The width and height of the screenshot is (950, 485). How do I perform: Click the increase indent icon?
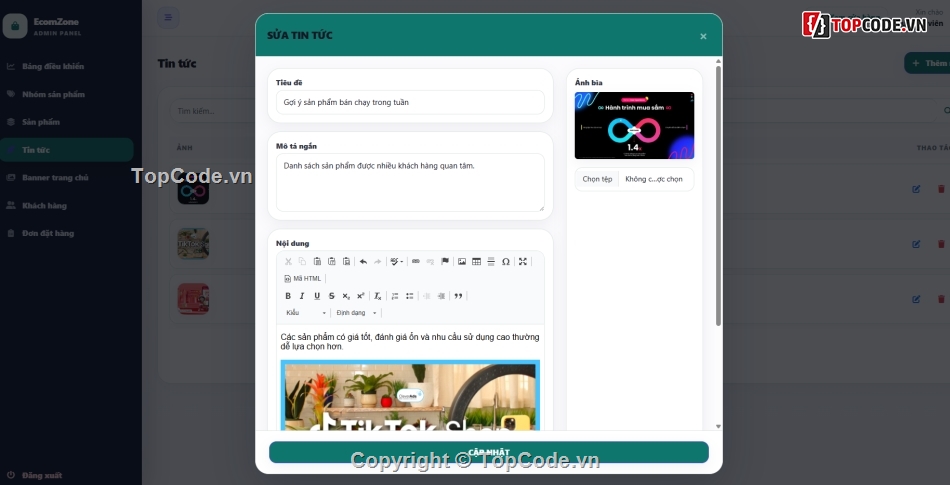pos(441,296)
